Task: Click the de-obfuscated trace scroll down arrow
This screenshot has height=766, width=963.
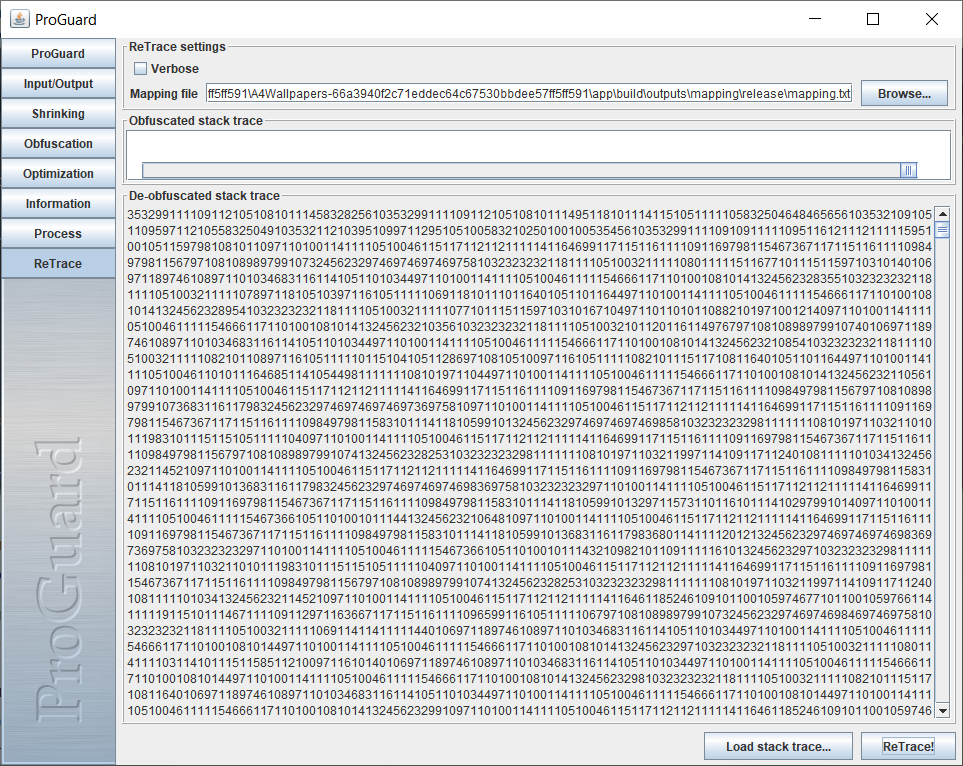Action: tap(942, 711)
